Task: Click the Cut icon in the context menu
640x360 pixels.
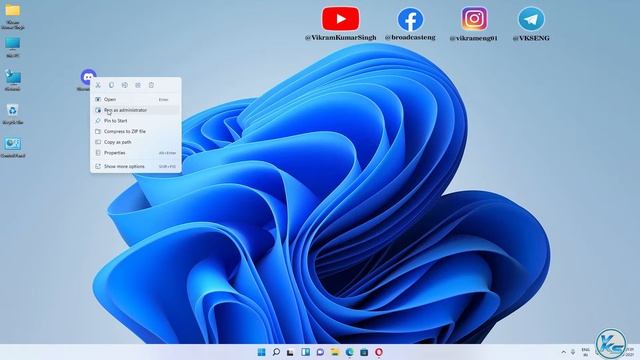Action: (x=98, y=85)
